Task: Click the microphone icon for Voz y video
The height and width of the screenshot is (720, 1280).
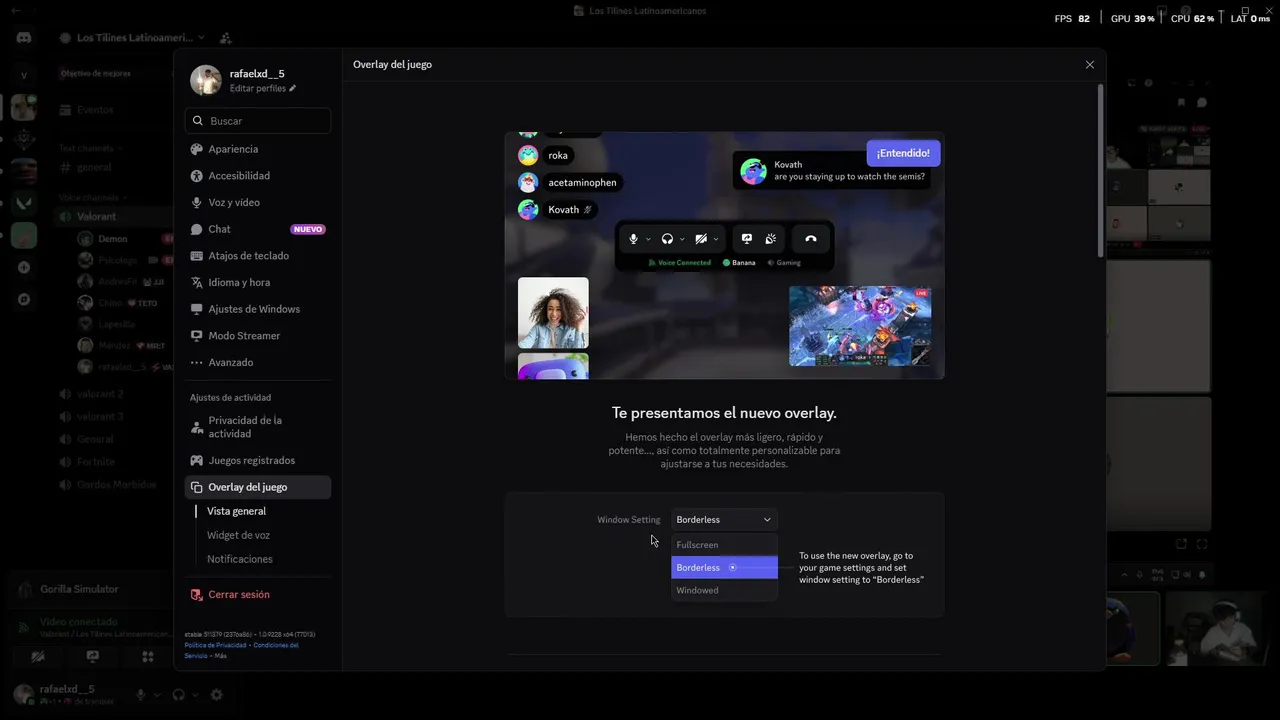Action: (197, 202)
